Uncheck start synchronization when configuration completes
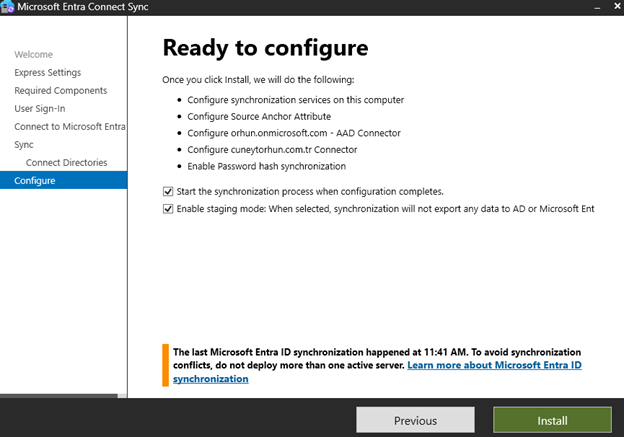Viewport: 624px width, 437px height. pos(167,191)
